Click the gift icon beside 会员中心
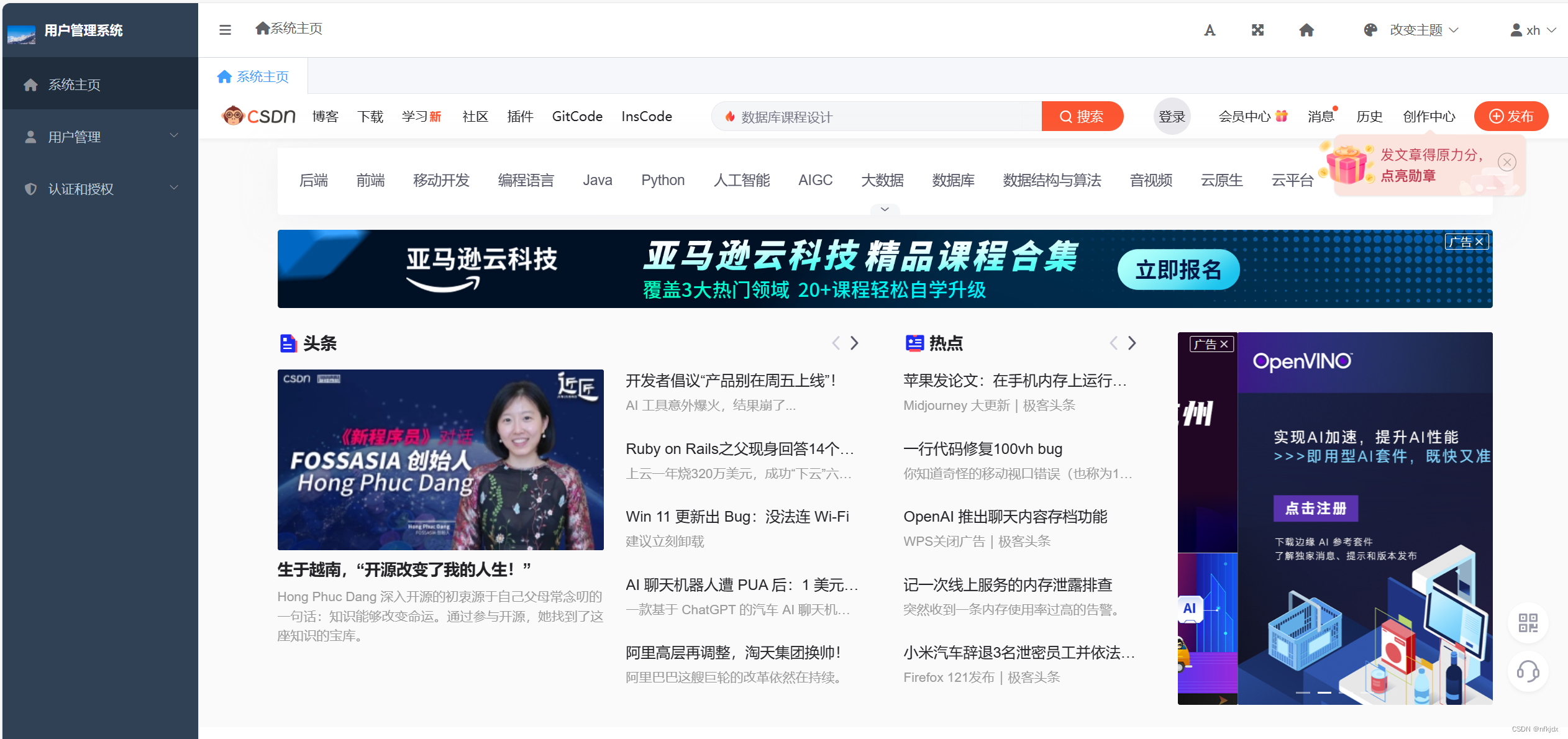Screen dimensions: 1568x739 point(1281,116)
